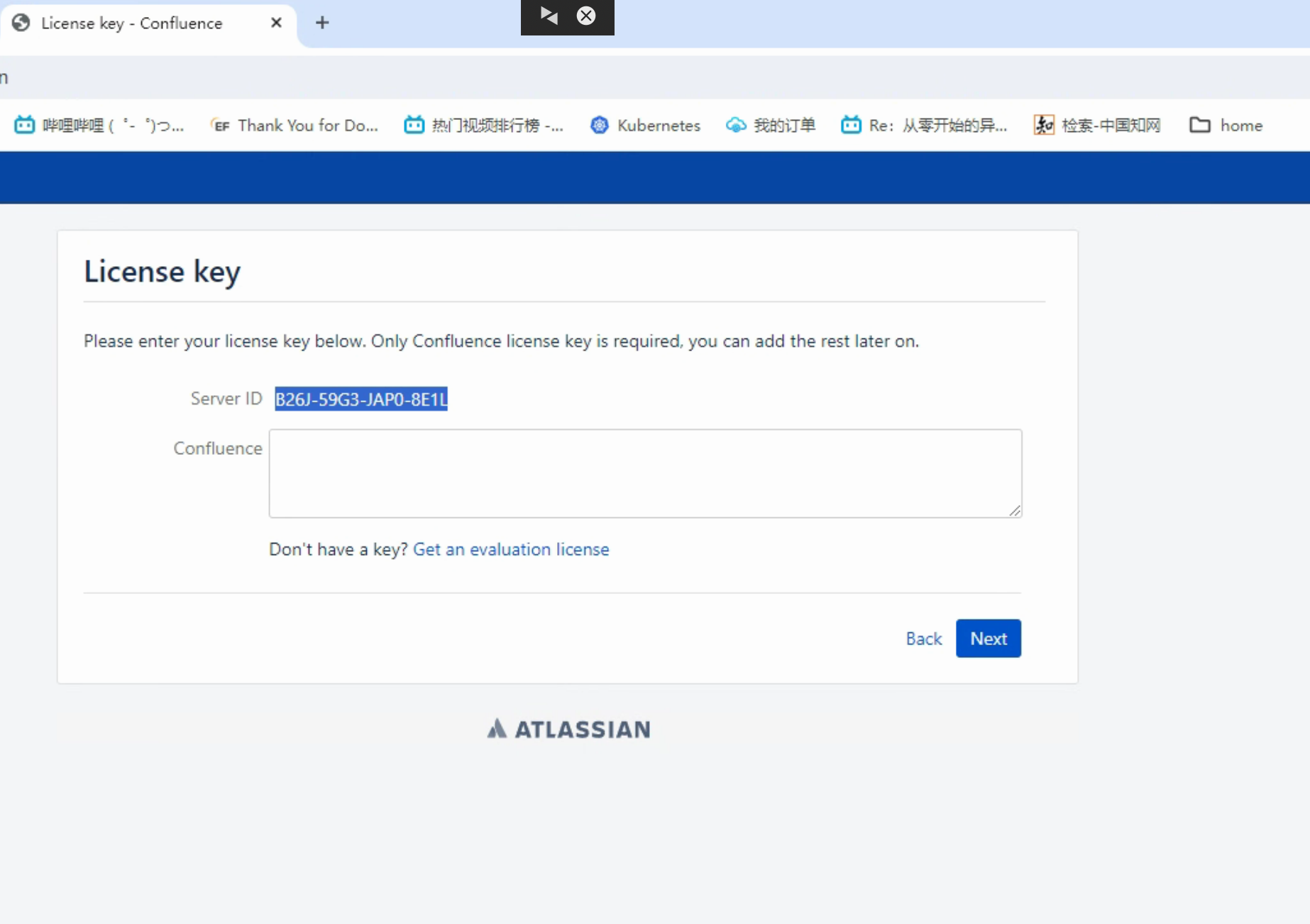Open the 检索-中国知网 bookmark
1310x924 pixels.
point(1097,125)
